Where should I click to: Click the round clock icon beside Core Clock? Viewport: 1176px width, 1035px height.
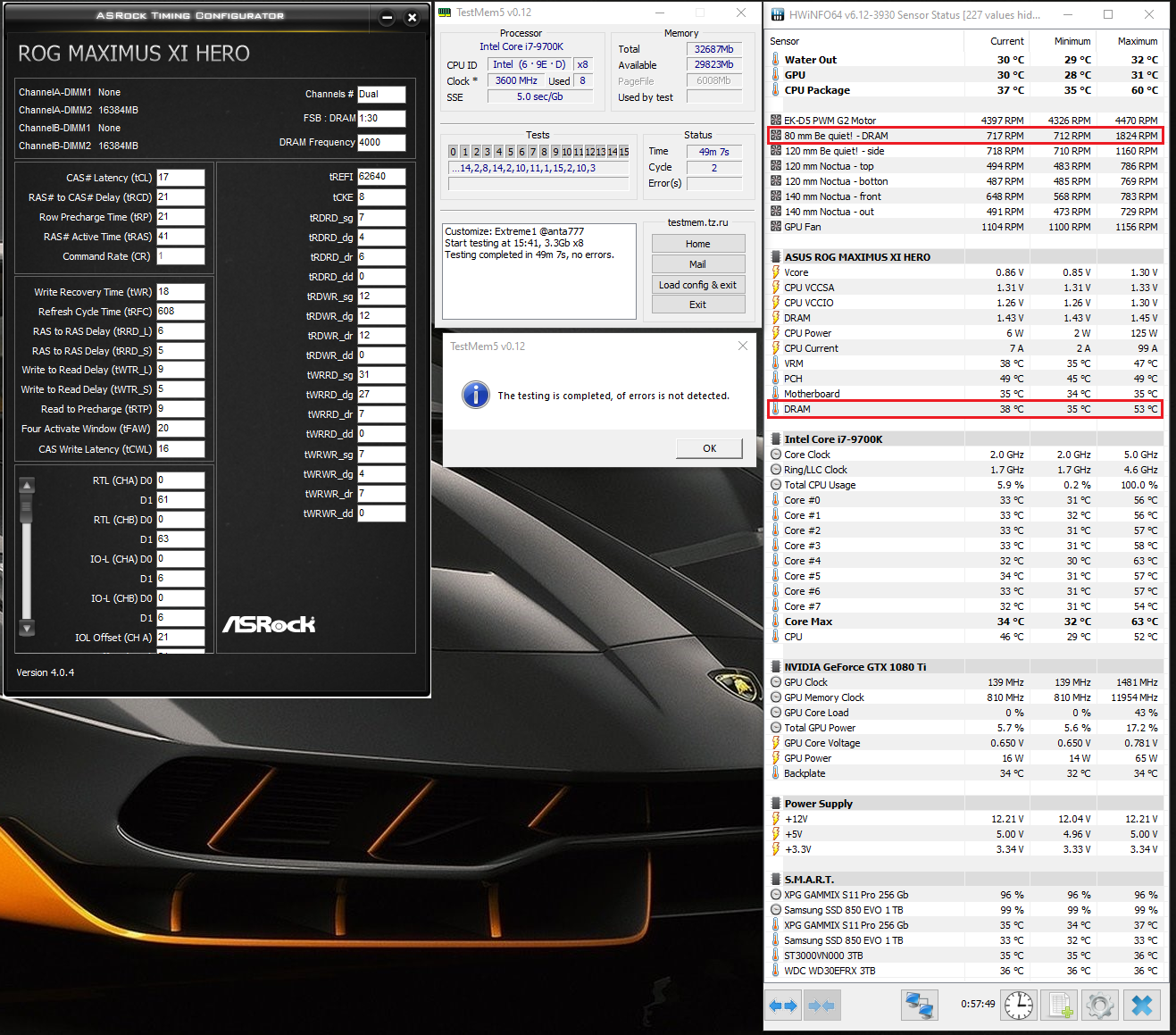click(776, 455)
